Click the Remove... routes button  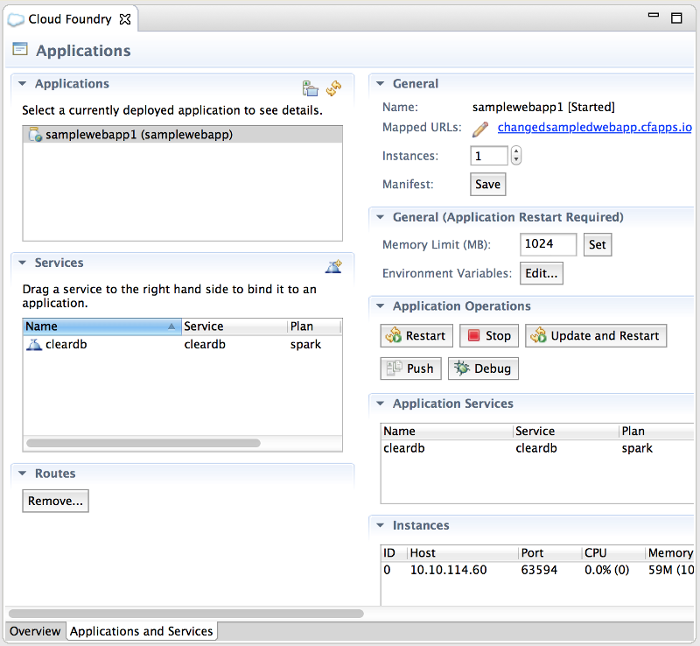point(55,501)
